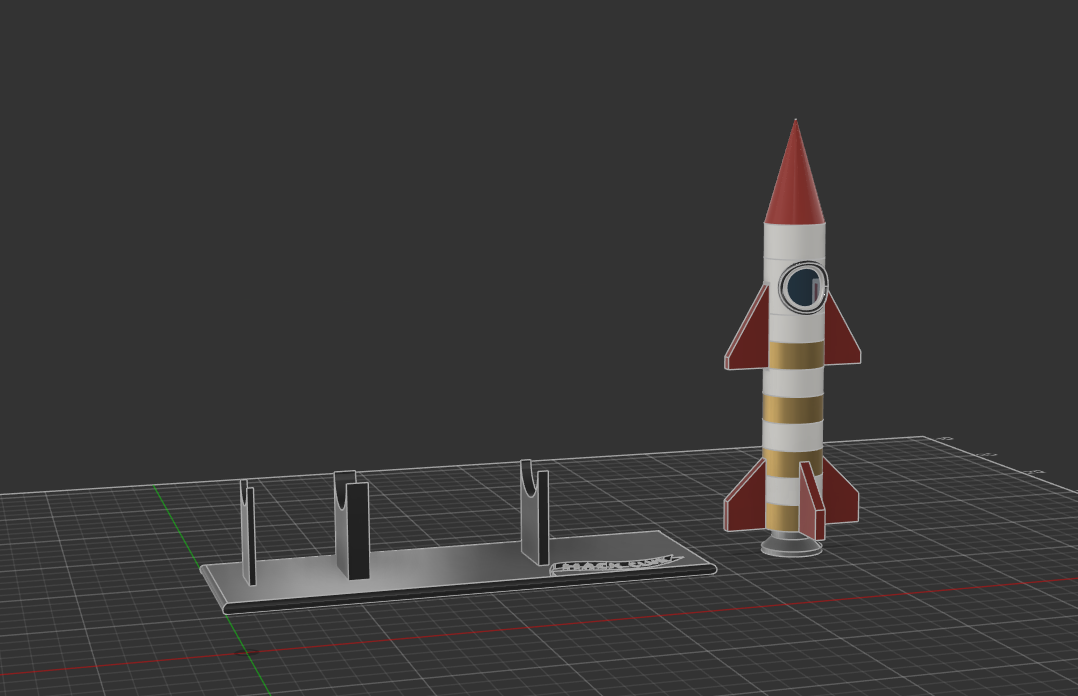
Task: Click the rocket's round porthole window
Action: pos(803,287)
